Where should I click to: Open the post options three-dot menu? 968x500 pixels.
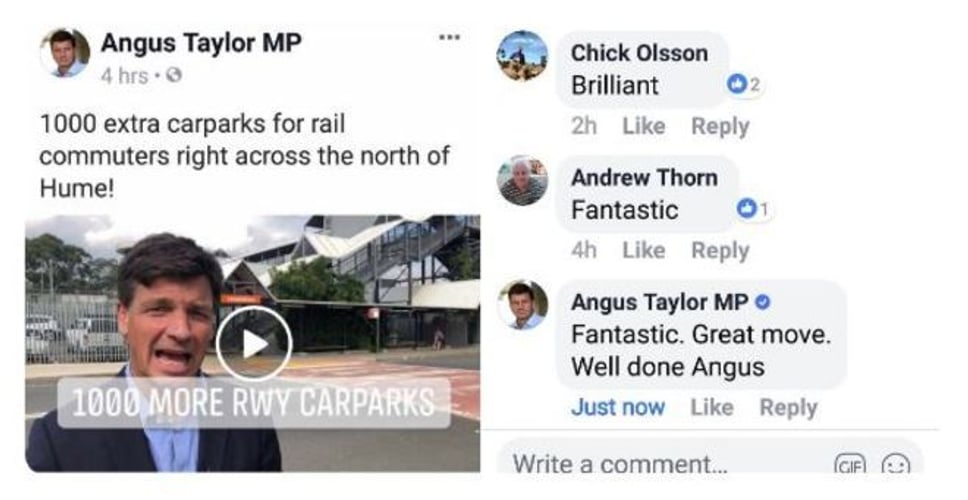450,38
